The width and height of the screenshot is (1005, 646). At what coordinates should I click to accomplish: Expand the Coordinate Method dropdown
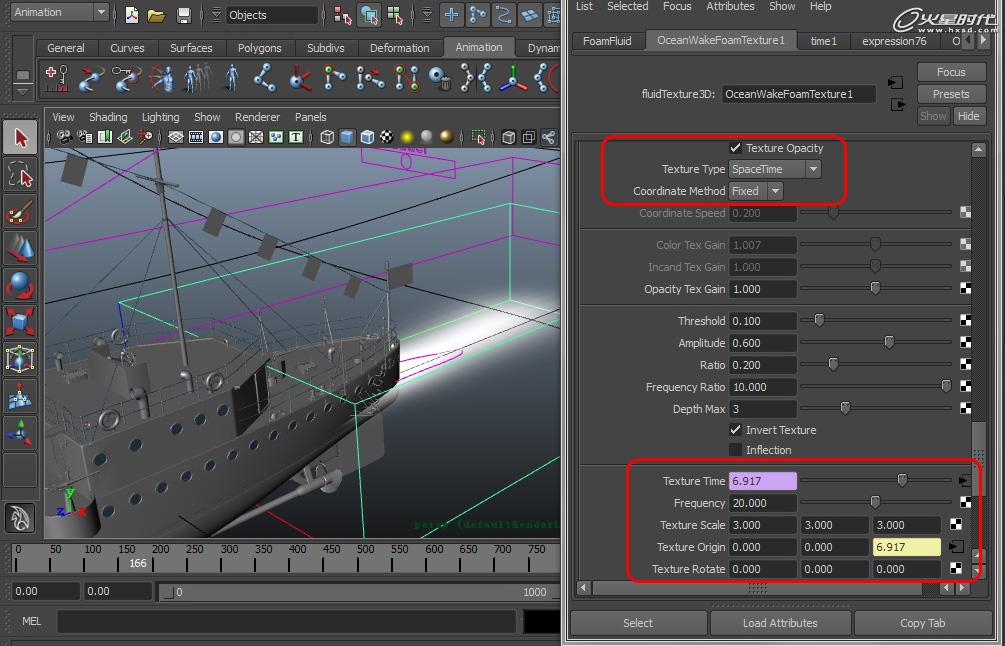(755, 191)
